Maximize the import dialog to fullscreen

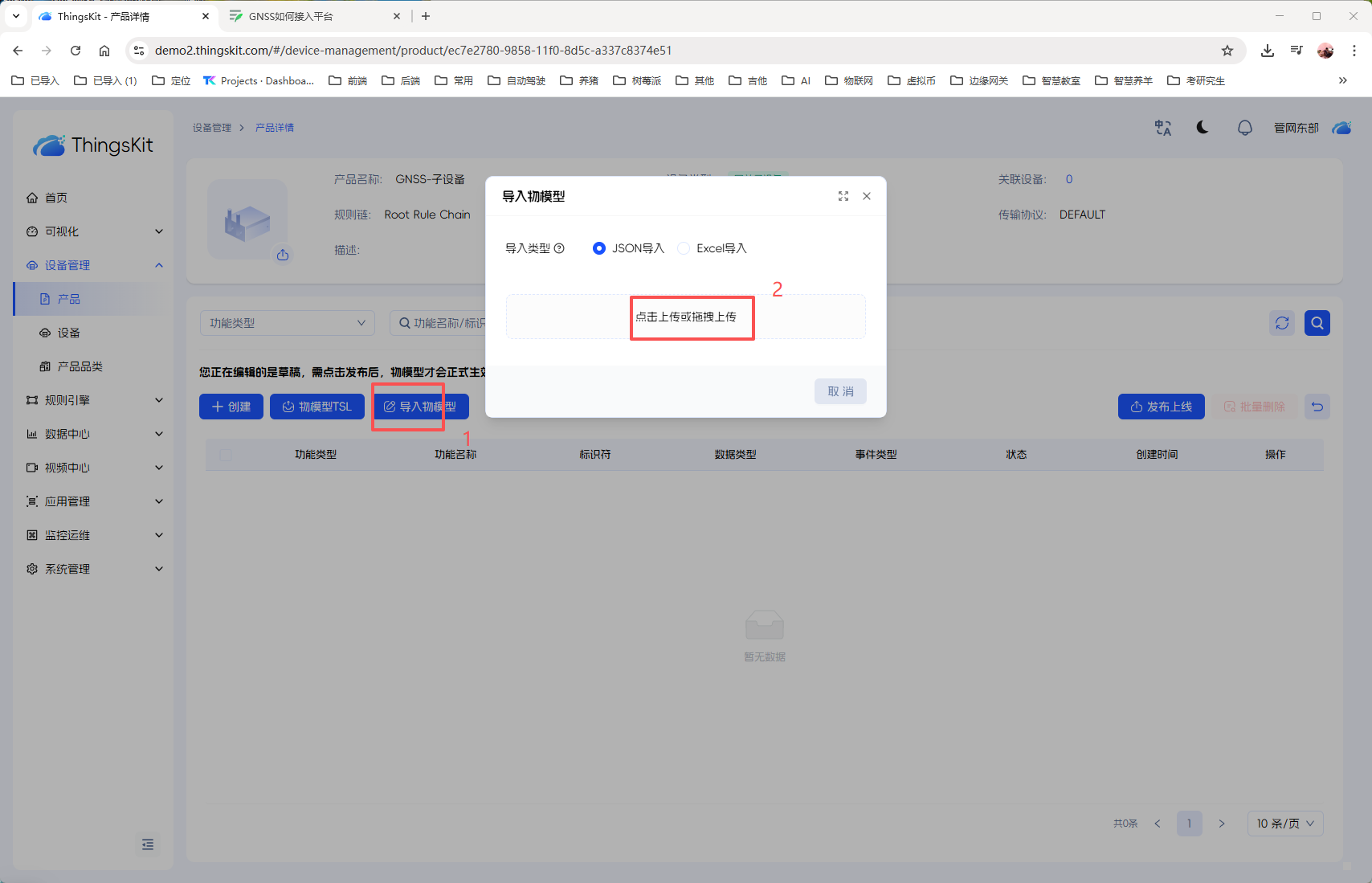[x=843, y=196]
